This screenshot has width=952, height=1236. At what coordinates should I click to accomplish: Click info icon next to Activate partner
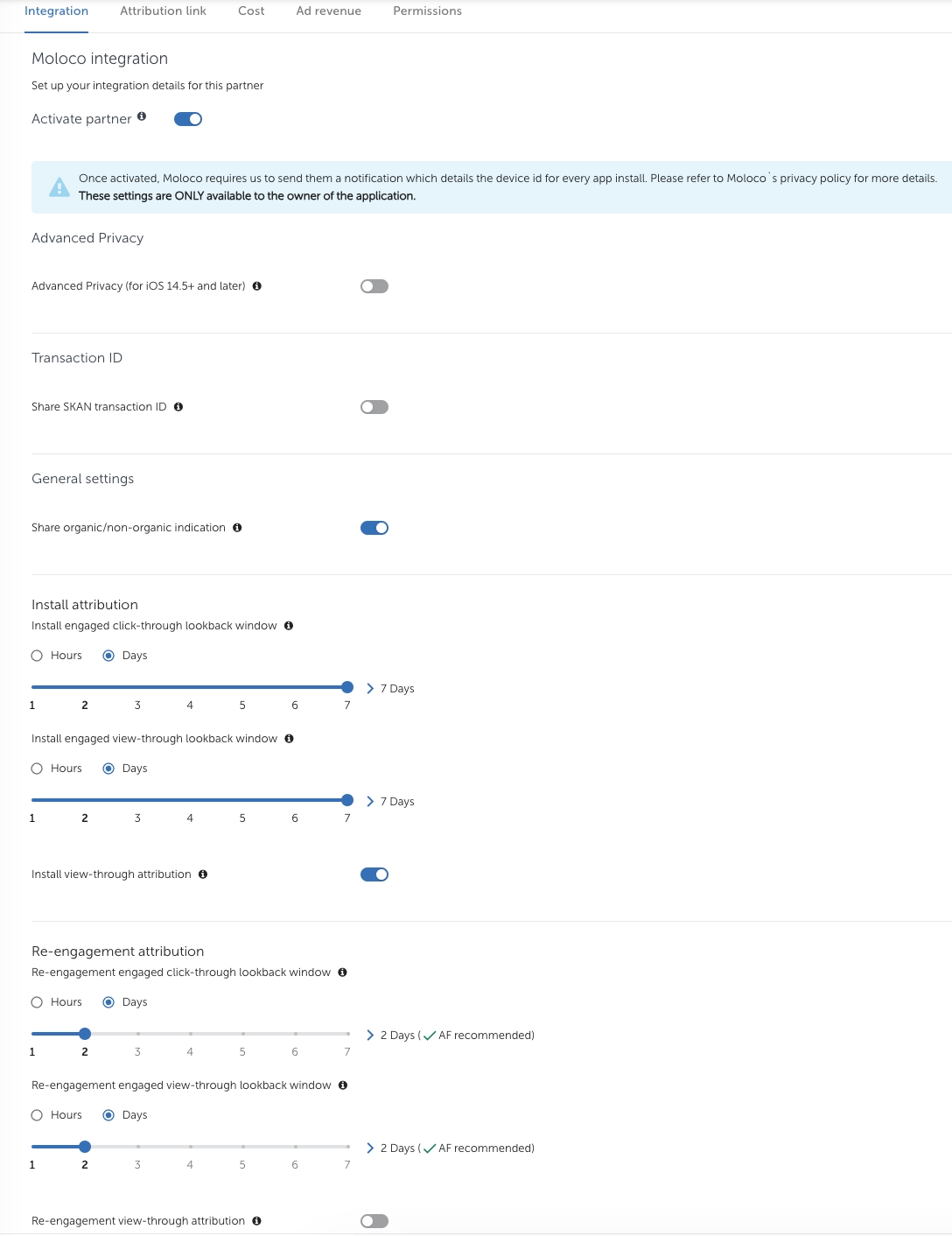[142, 116]
